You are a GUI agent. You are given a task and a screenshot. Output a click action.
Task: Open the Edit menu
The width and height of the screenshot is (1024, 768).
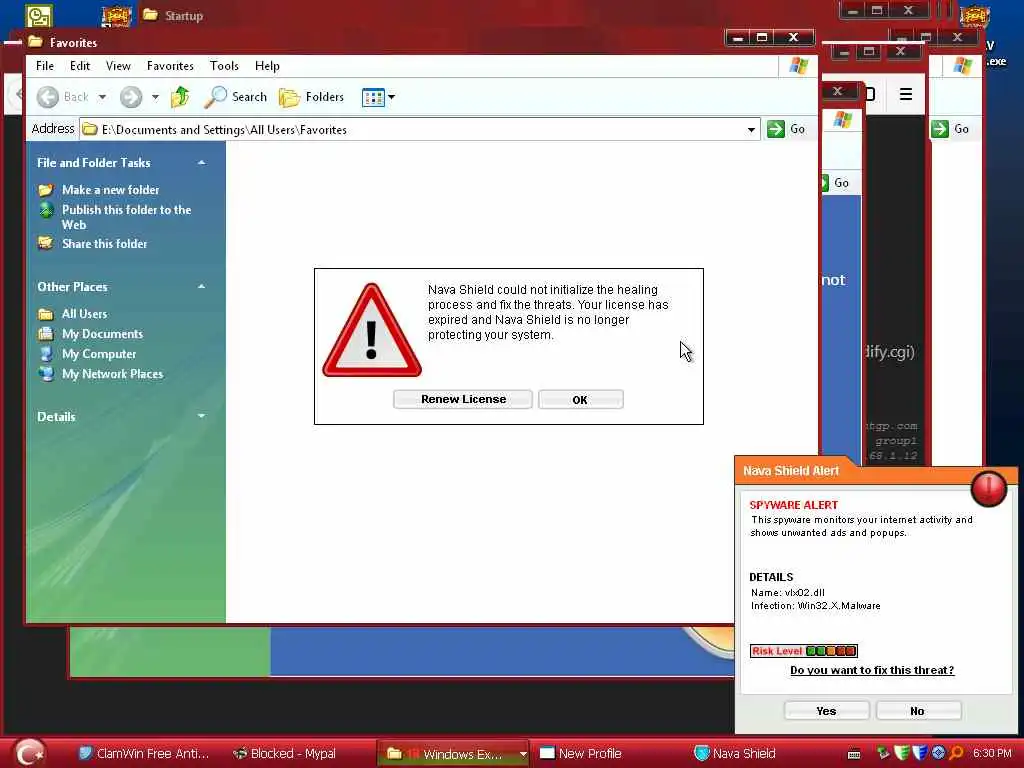[x=80, y=65]
